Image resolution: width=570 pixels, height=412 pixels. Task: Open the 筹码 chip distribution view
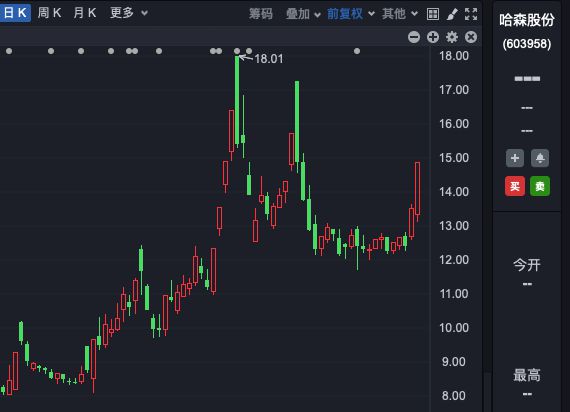click(x=261, y=14)
